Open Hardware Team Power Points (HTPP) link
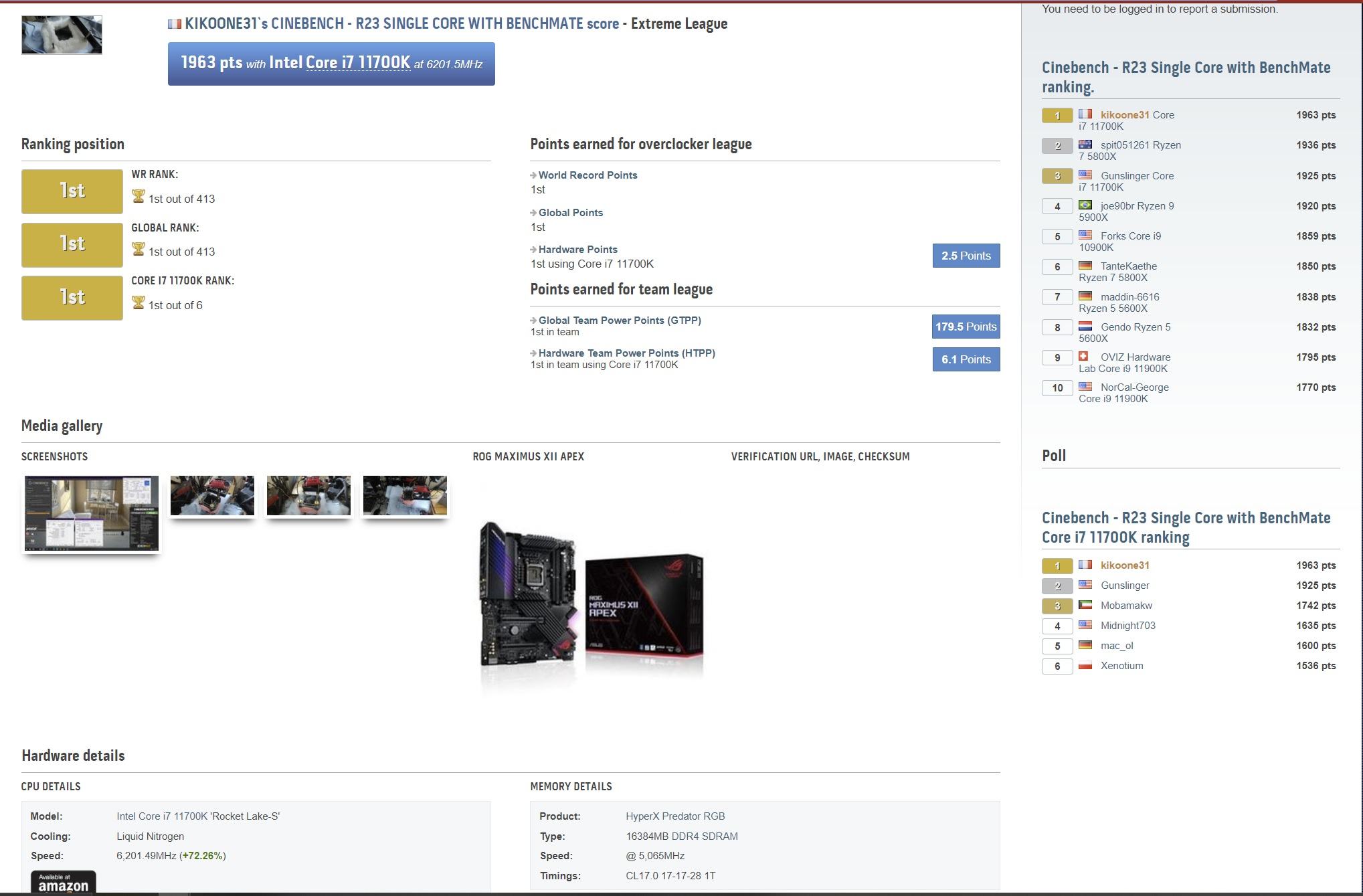The width and height of the screenshot is (1363, 896). click(627, 353)
